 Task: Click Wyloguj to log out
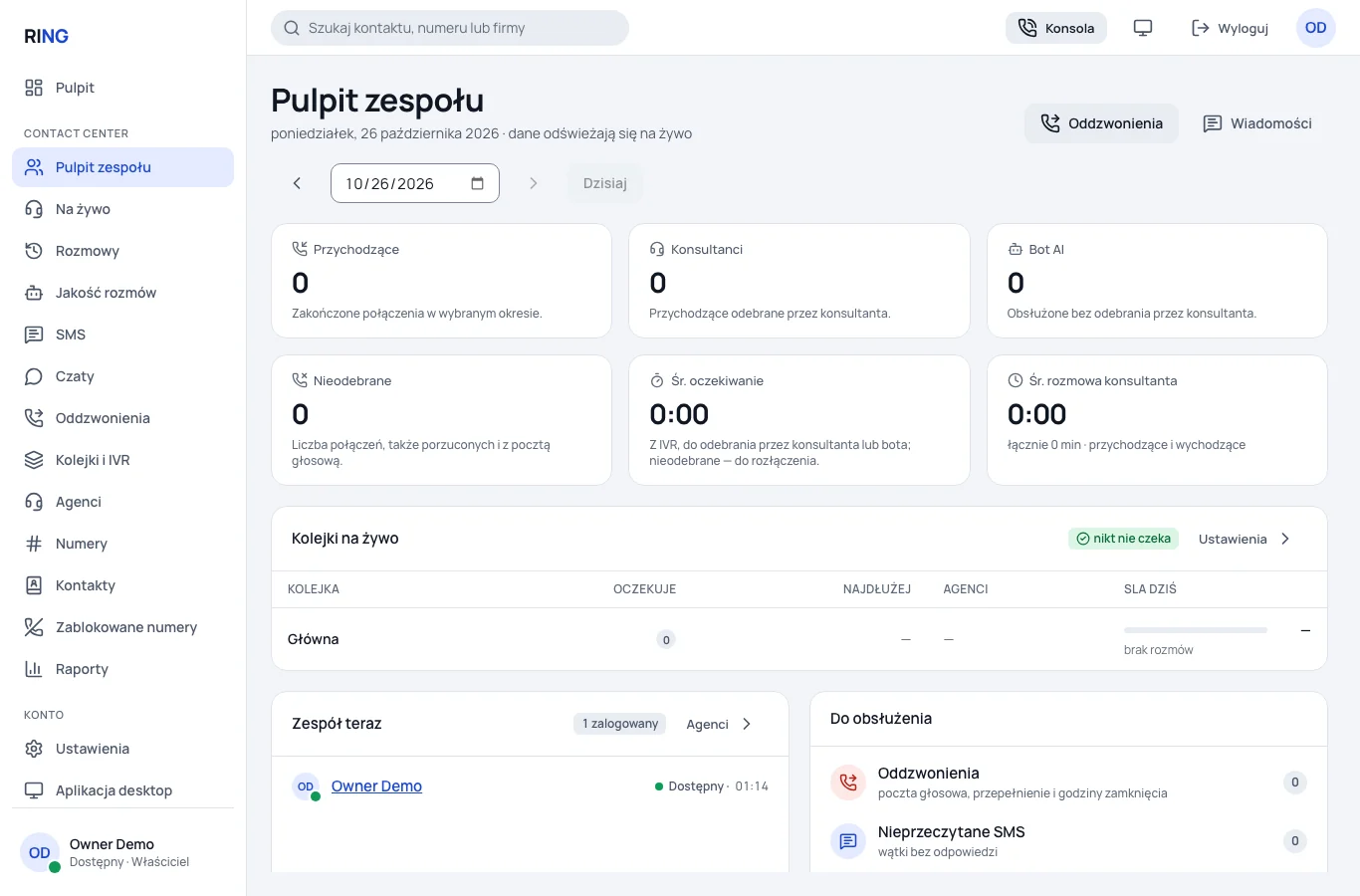click(x=1230, y=28)
